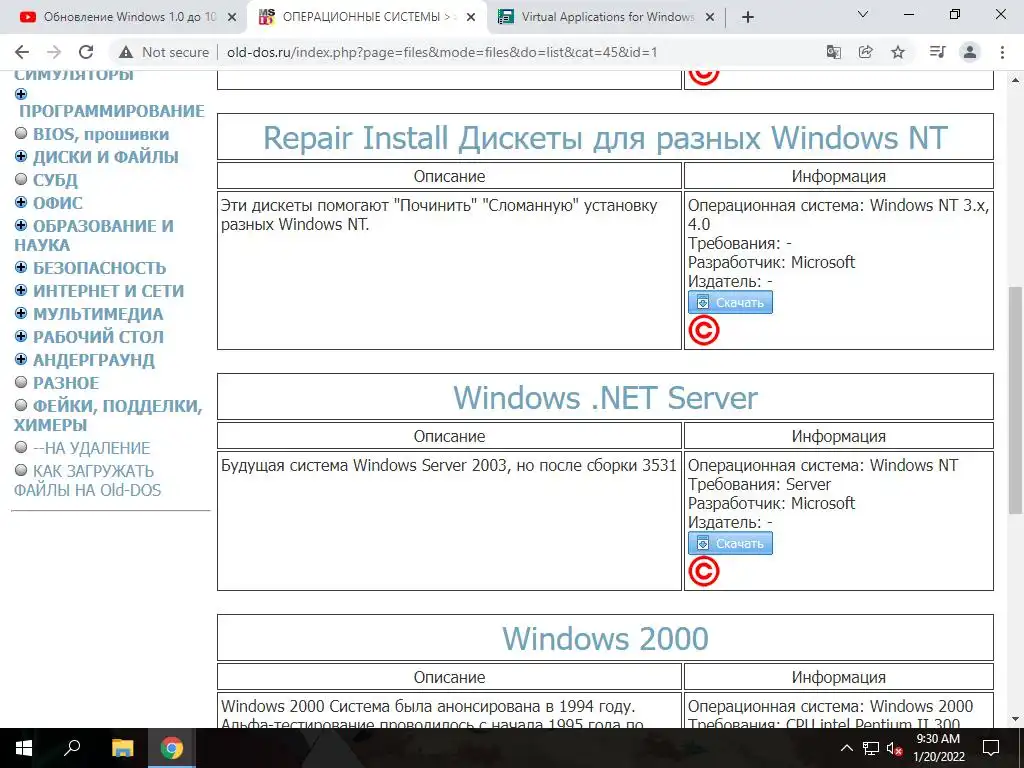
Task: Click the forward navigation arrow
Action: click(54, 52)
